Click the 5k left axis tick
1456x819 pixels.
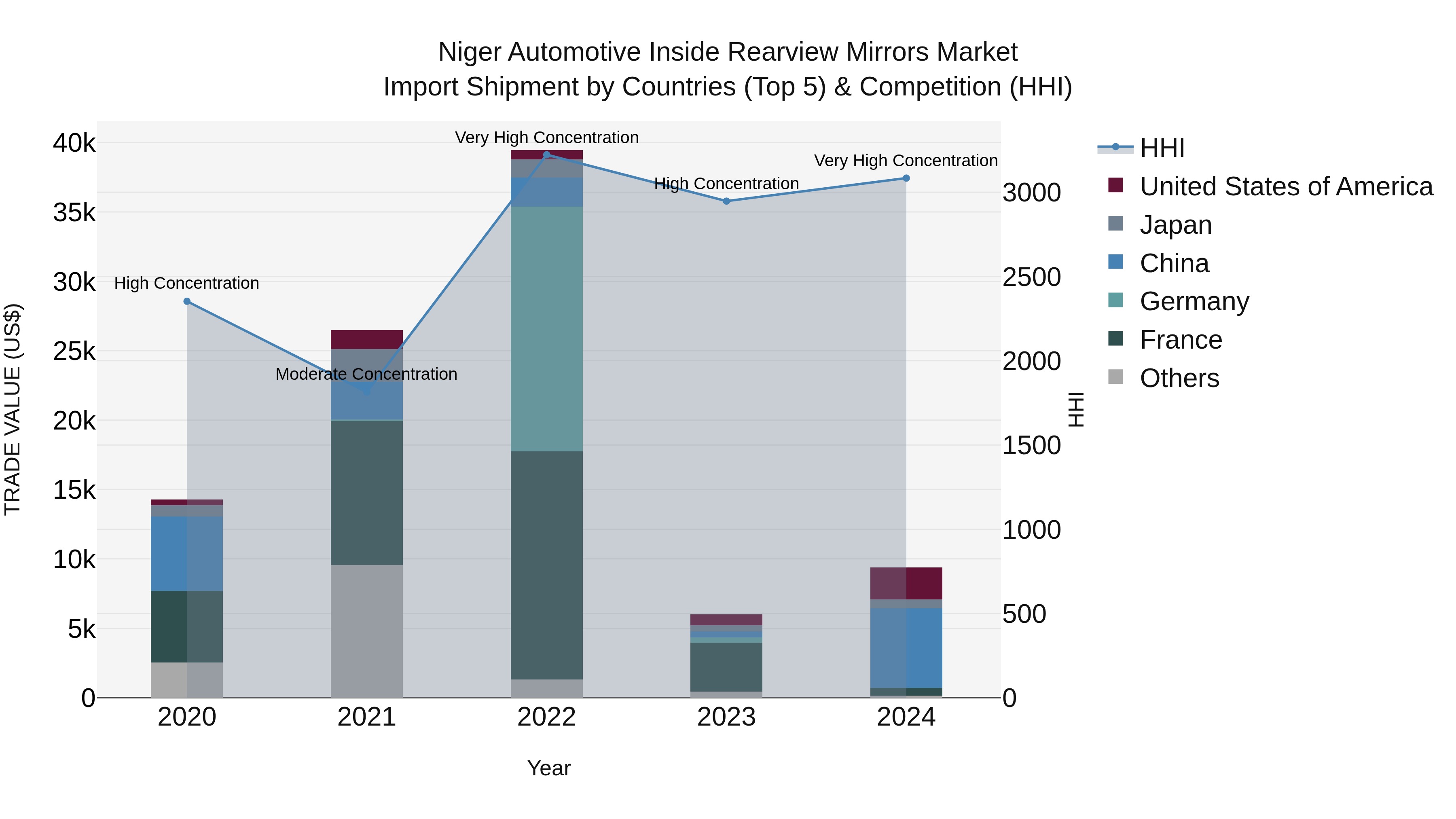pyautogui.click(x=81, y=629)
